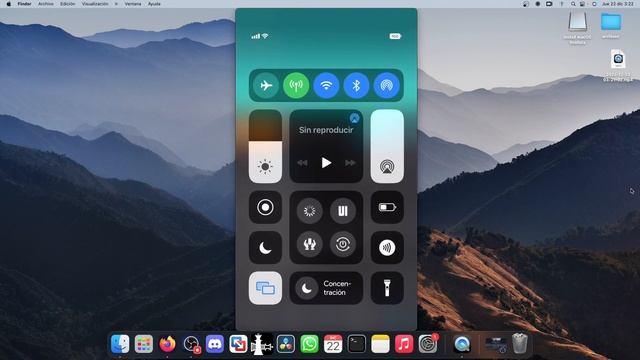Screen dimensions: 640x360
Task: Open VMware Fusion from the Dock
Action: (238, 344)
